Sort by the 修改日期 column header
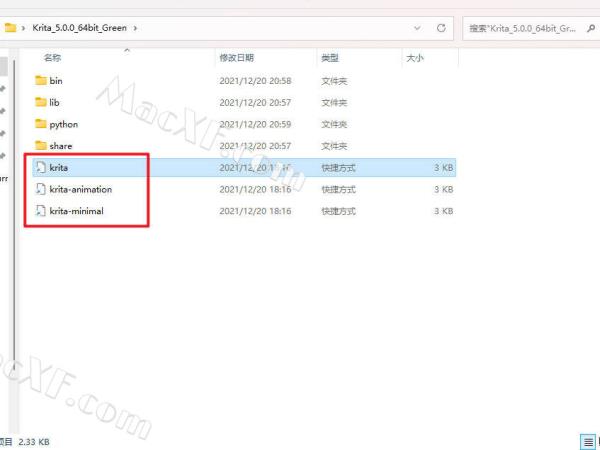Viewport: 600px width, 450px height. tap(236, 58)
